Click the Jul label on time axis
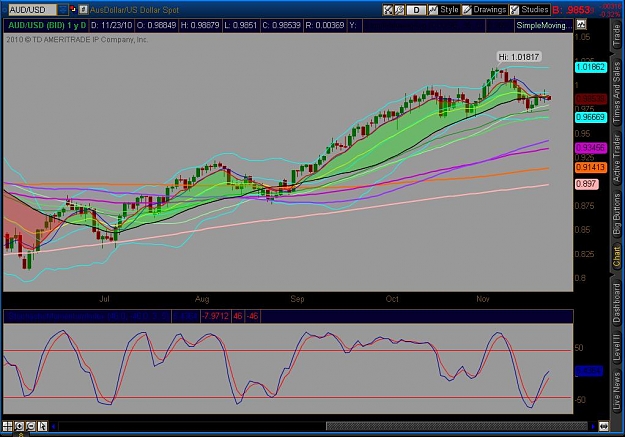 click(x=104, y=299)
